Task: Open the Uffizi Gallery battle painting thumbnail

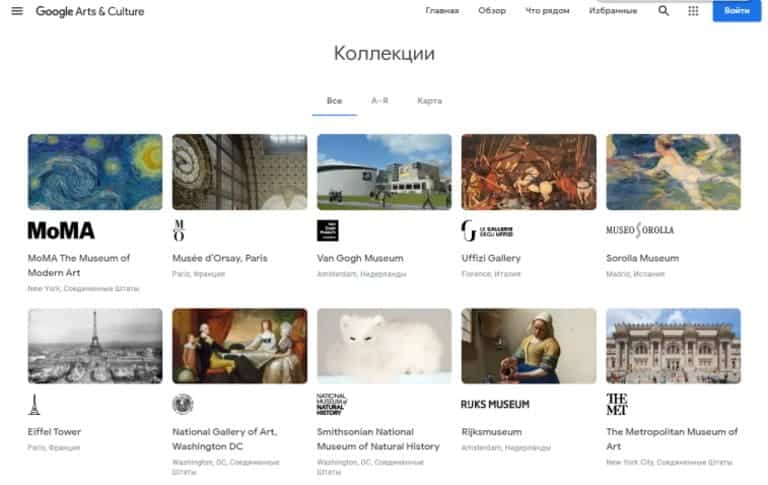Action: (529, 172)
